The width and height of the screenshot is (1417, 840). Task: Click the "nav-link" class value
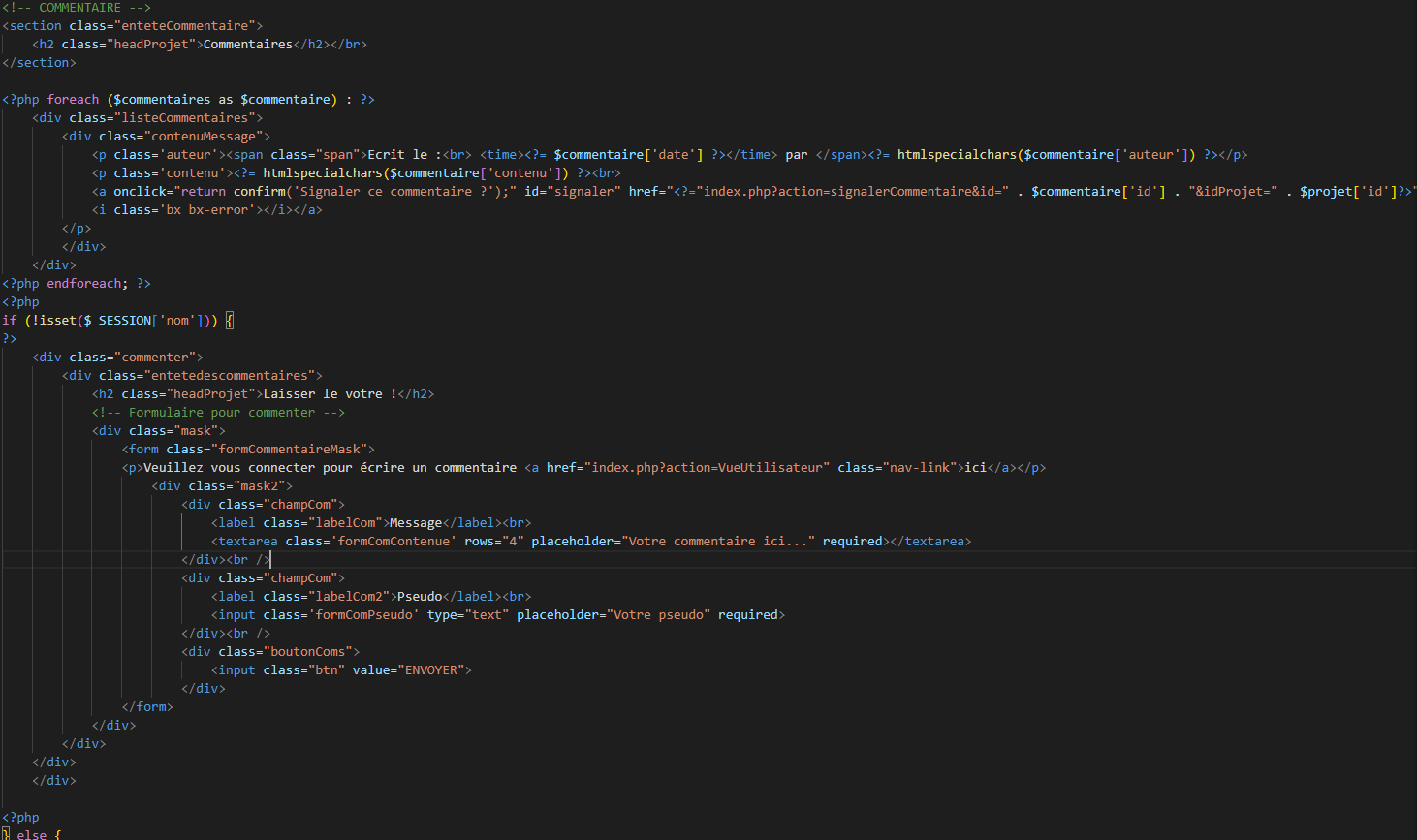click(920, 468)
